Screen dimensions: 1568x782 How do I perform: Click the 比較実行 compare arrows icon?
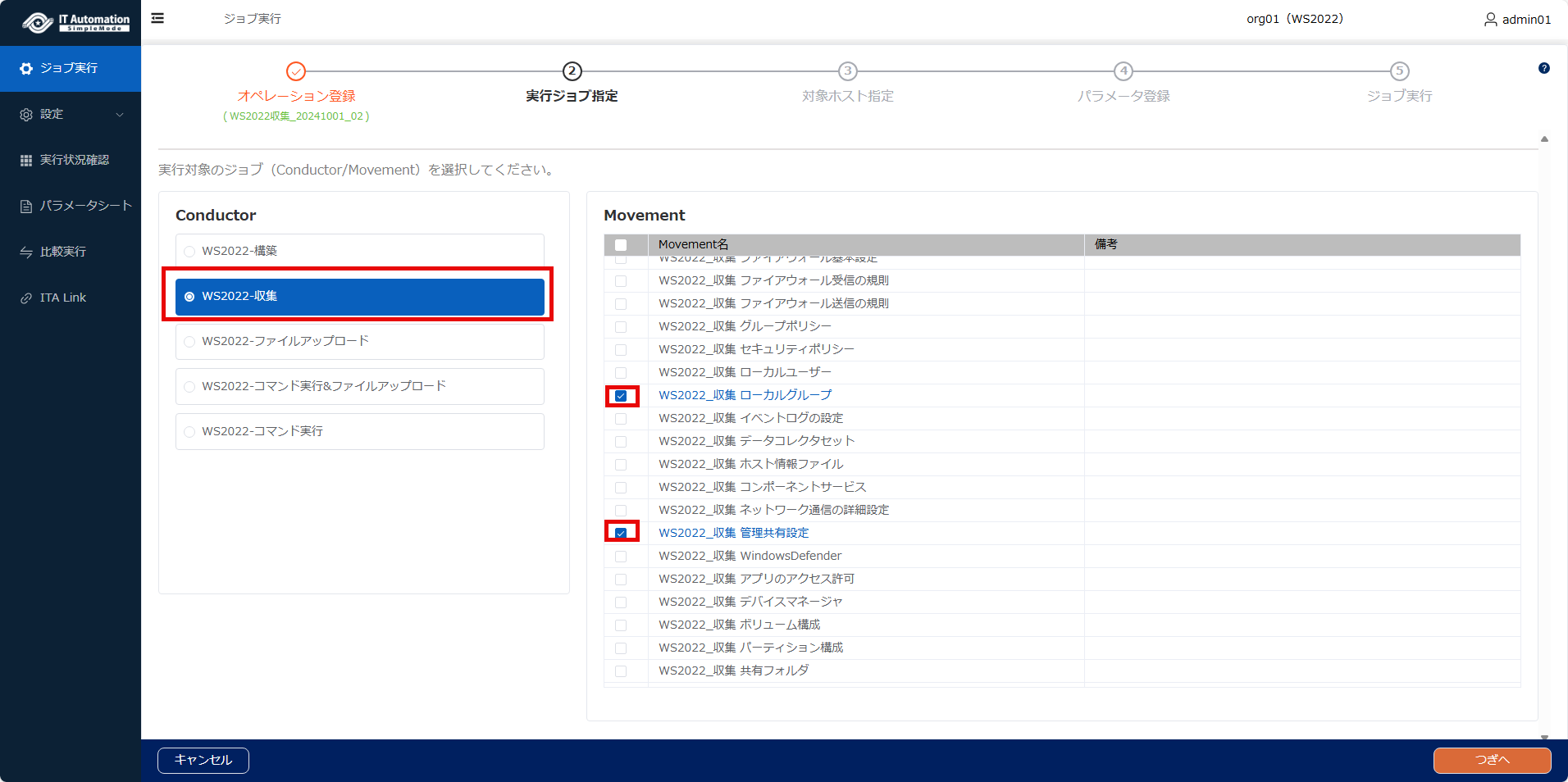click(x=26, y=252)
